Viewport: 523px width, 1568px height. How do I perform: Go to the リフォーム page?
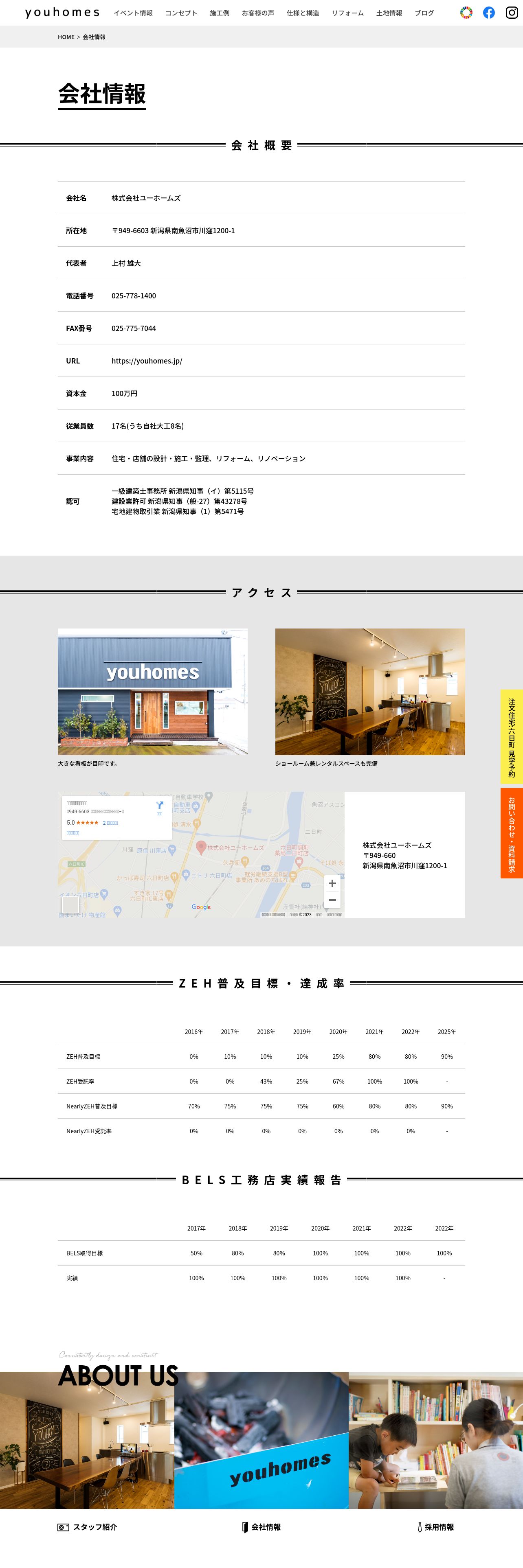[348, 13]
